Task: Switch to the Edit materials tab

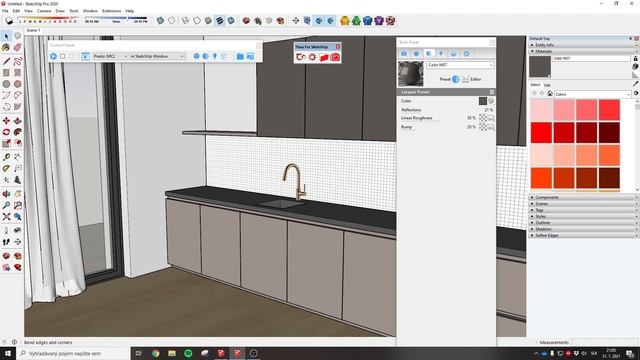Action: pyautogui.click(x=547, y=85)
